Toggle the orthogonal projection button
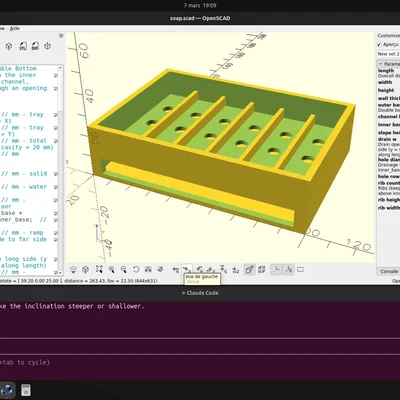400x400 pixels. click(x=262, y=269)
